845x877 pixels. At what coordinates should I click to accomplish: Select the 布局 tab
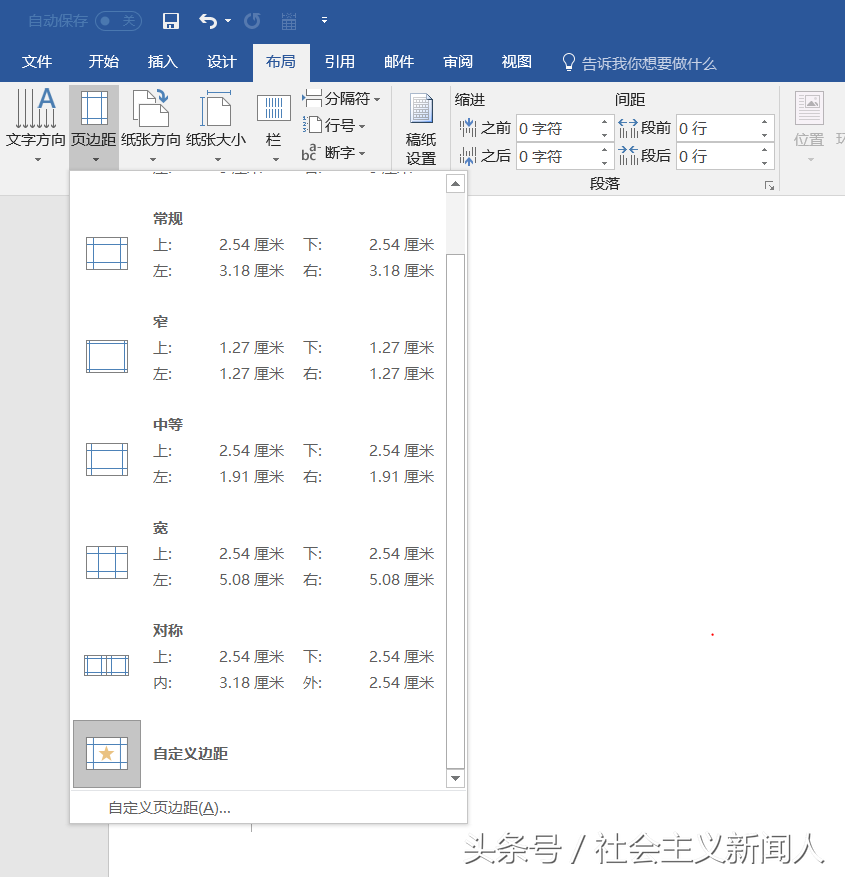click(281, 62)
